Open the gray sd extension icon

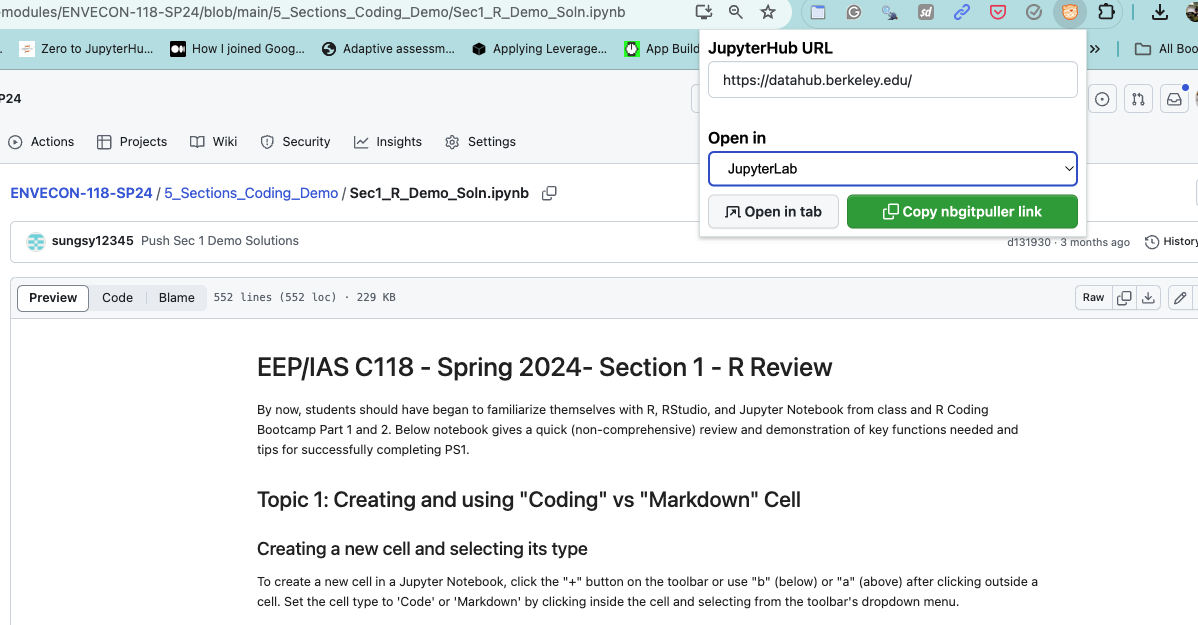pyautogui.click(x=925, y=11)
